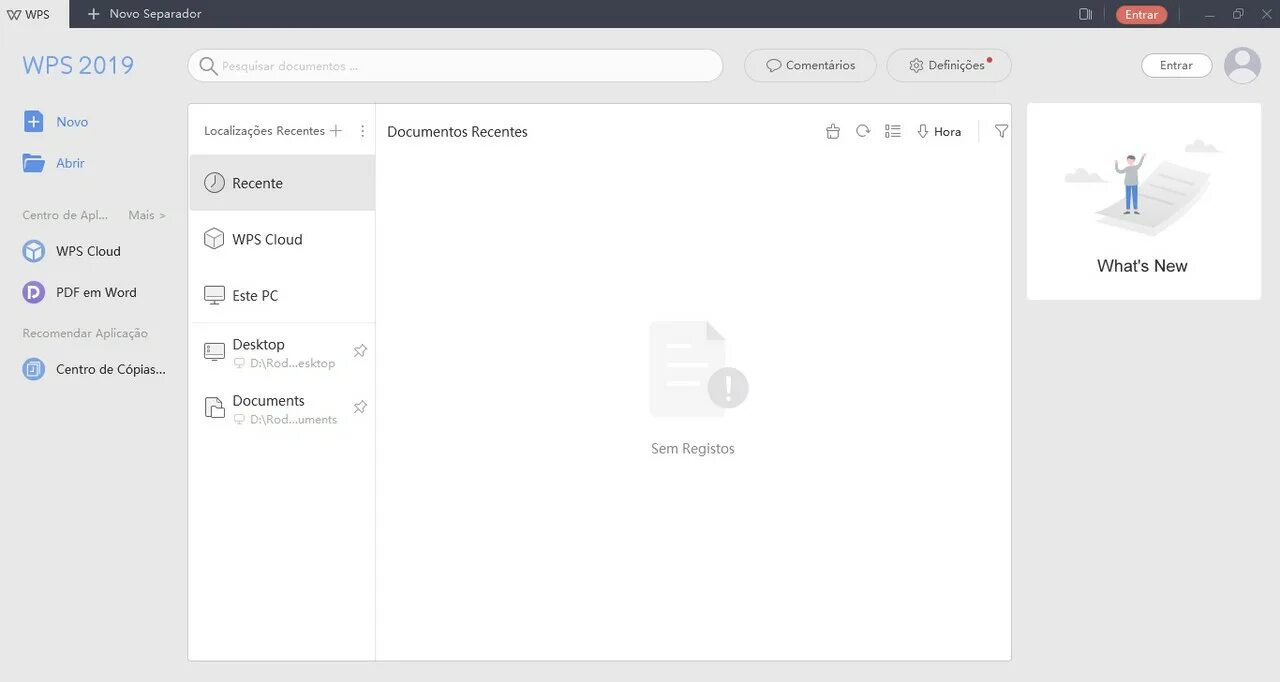Click the red Entrar button in title bar
The height and width of the screenshot is (682, 1280).
coord(1141,14)
